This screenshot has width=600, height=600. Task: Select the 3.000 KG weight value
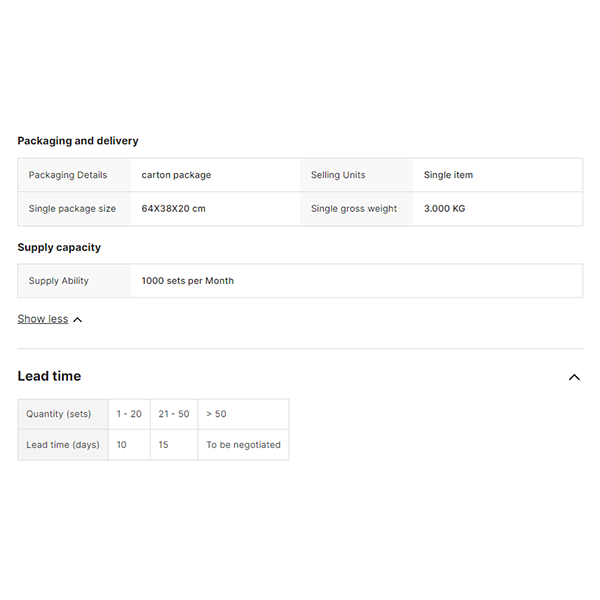pos(444,209)
